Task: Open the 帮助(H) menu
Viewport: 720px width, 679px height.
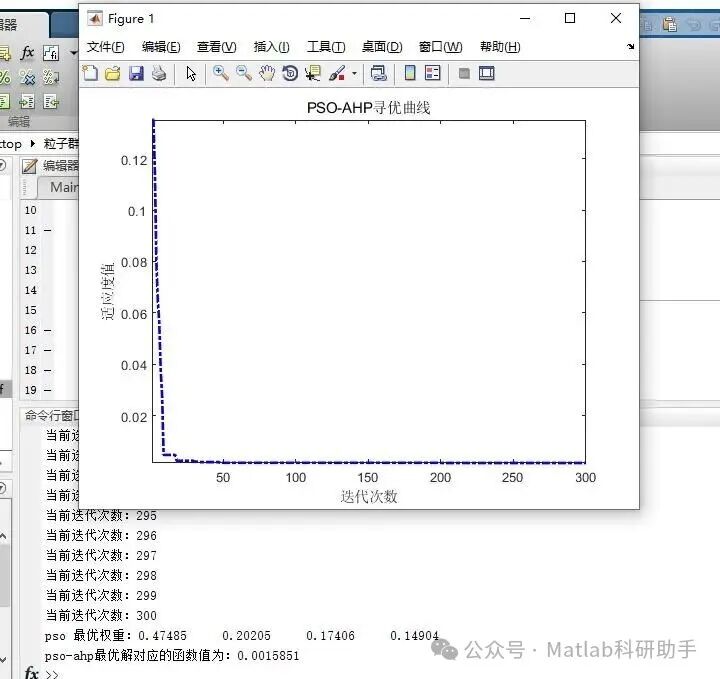Action: coord(501,47)
